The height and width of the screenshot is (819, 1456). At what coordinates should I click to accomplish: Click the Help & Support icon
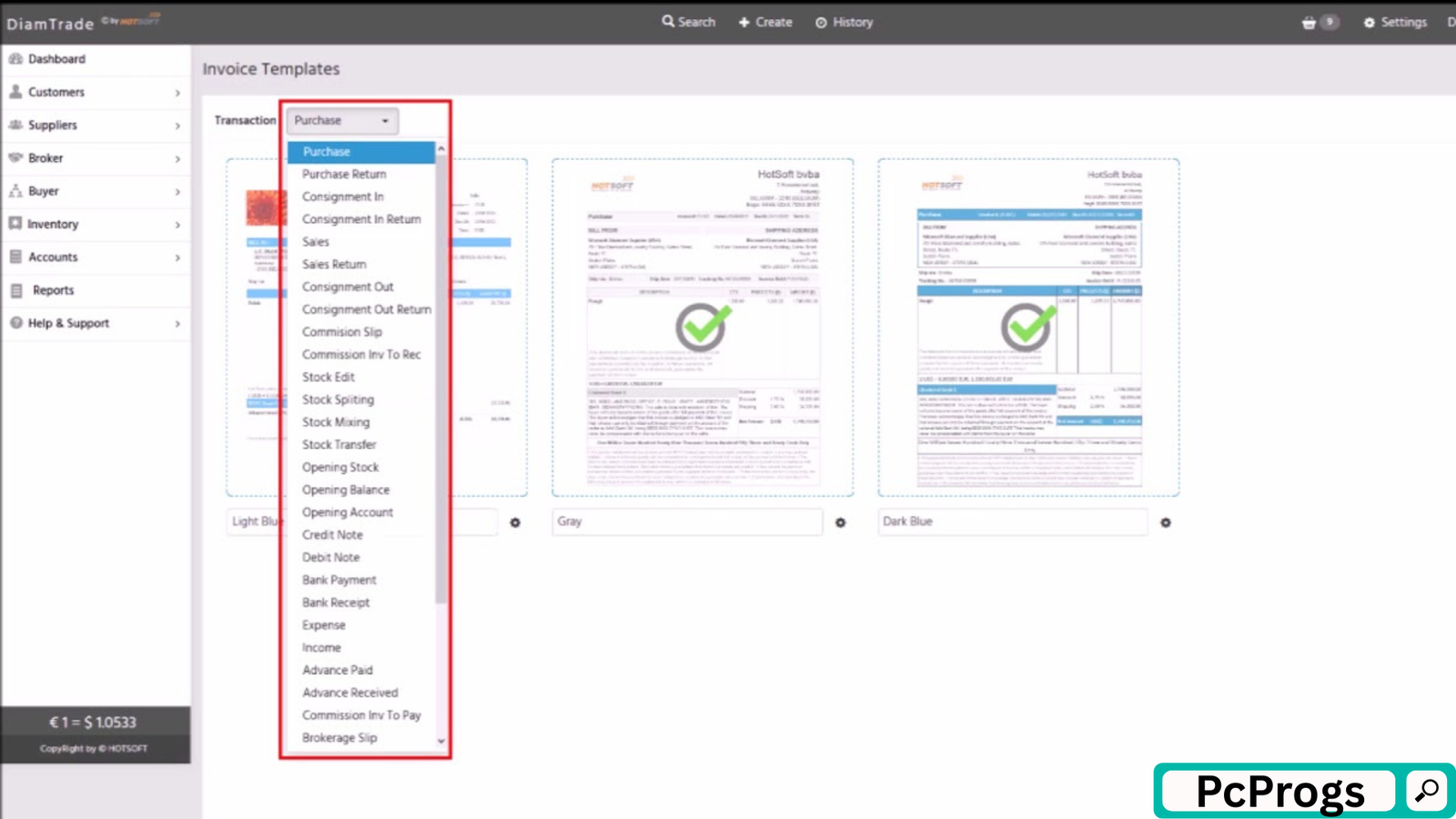pyautogui.click(x=15, y=323)
